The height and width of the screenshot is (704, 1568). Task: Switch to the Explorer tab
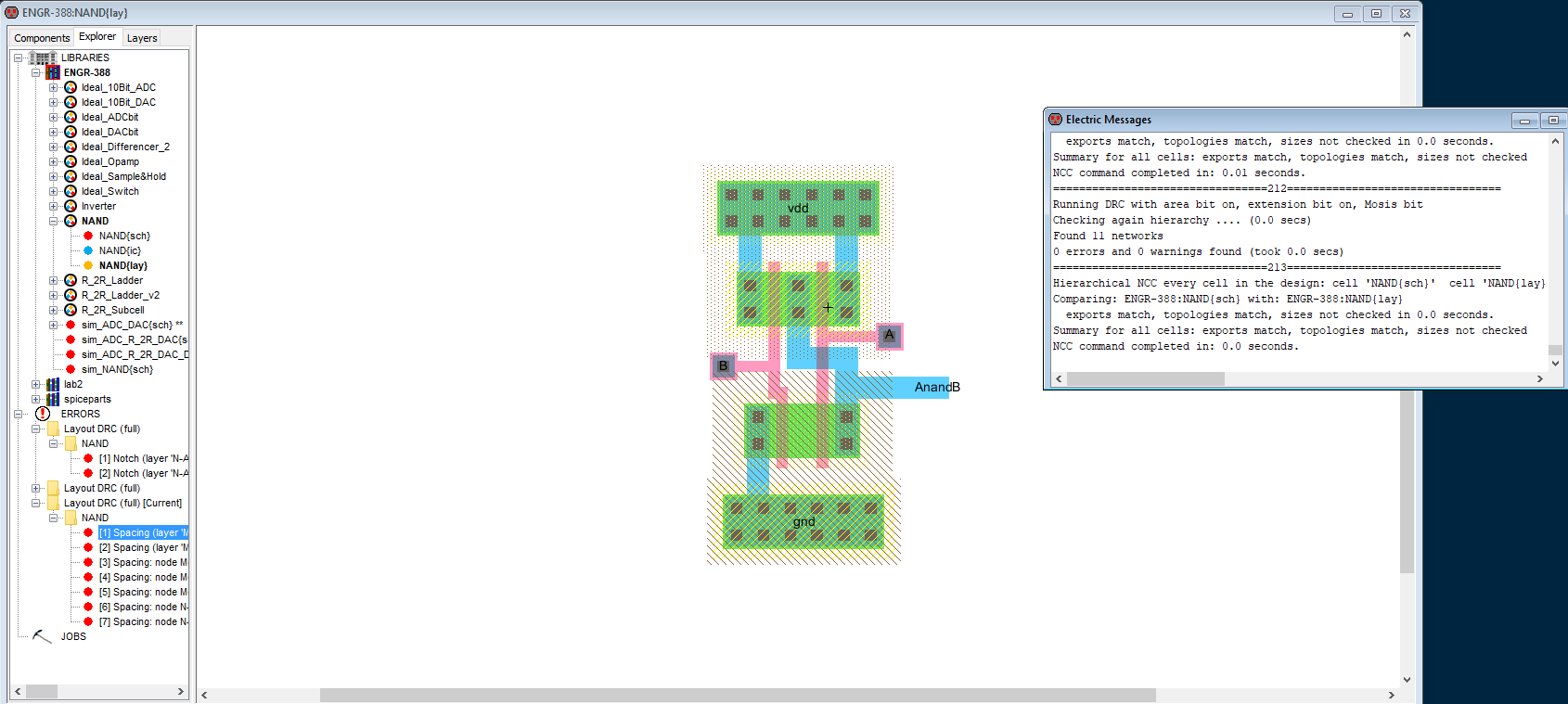point(97,36)
